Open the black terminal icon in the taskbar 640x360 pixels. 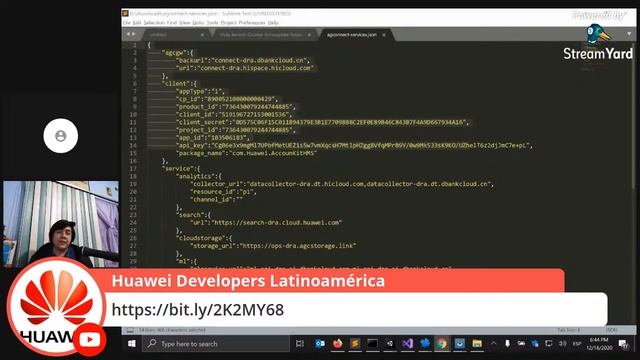[372, 344]
